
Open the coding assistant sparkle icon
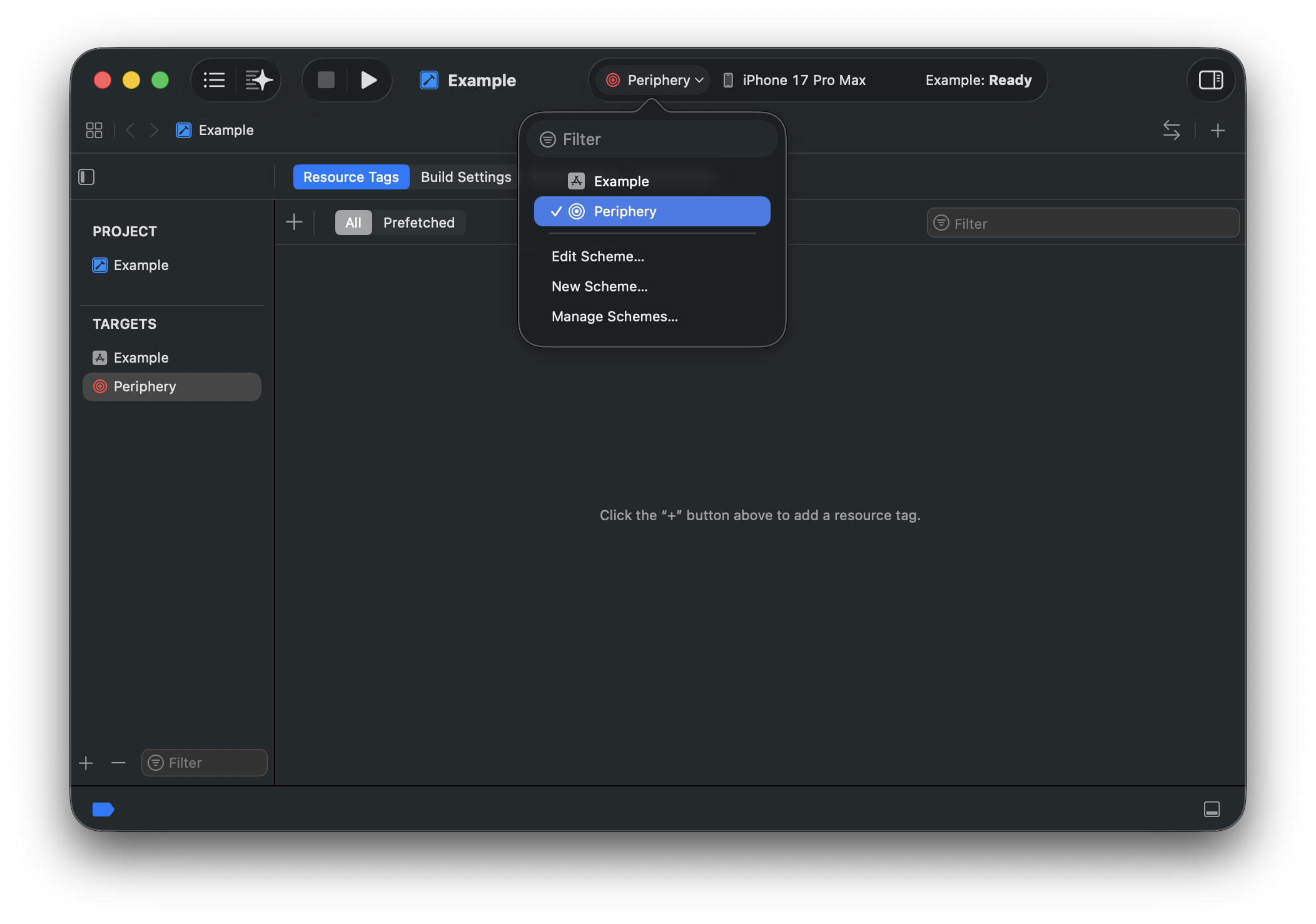tap(258, 80)
